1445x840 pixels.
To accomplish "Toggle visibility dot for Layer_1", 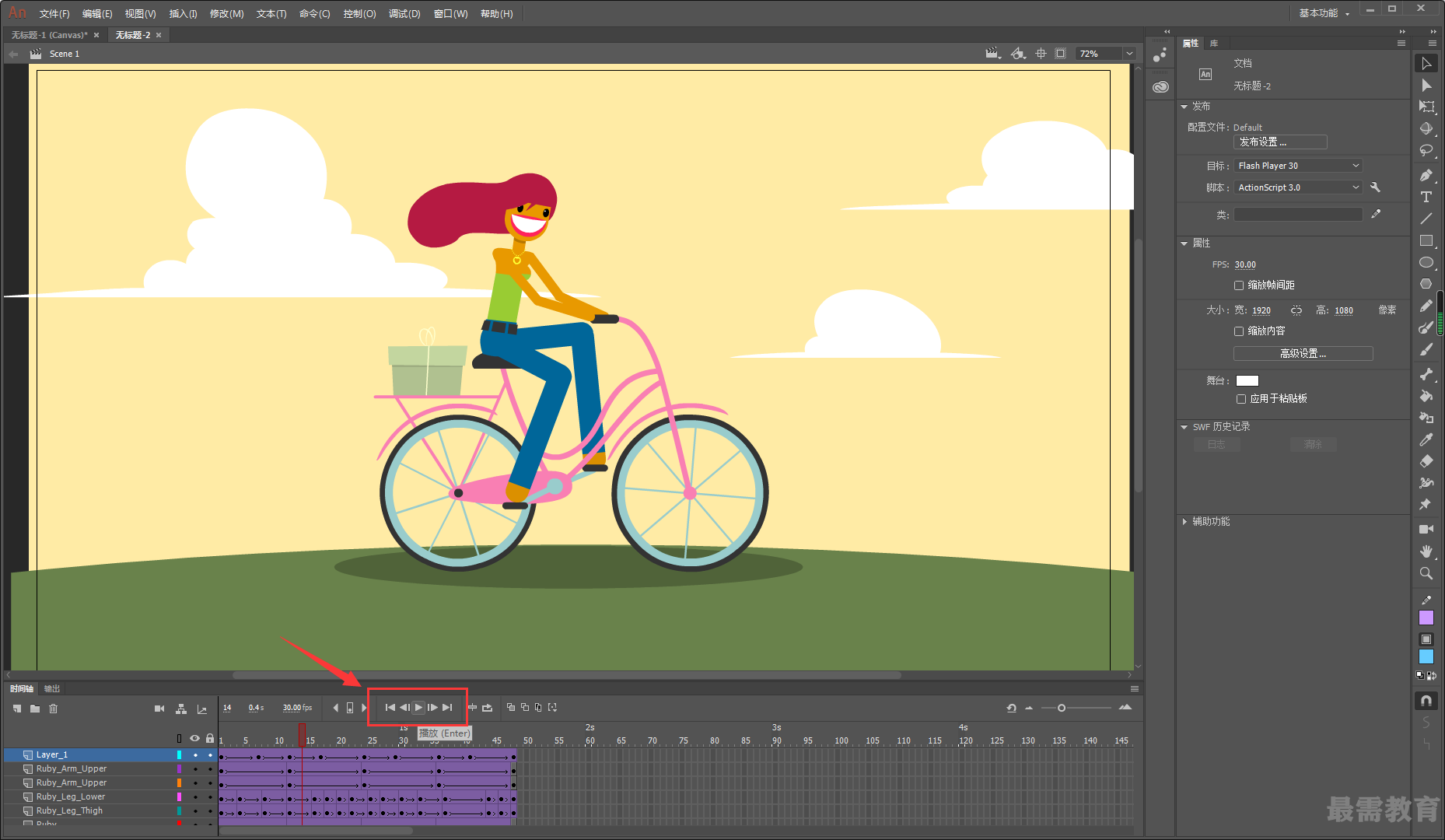I will 195,755.
